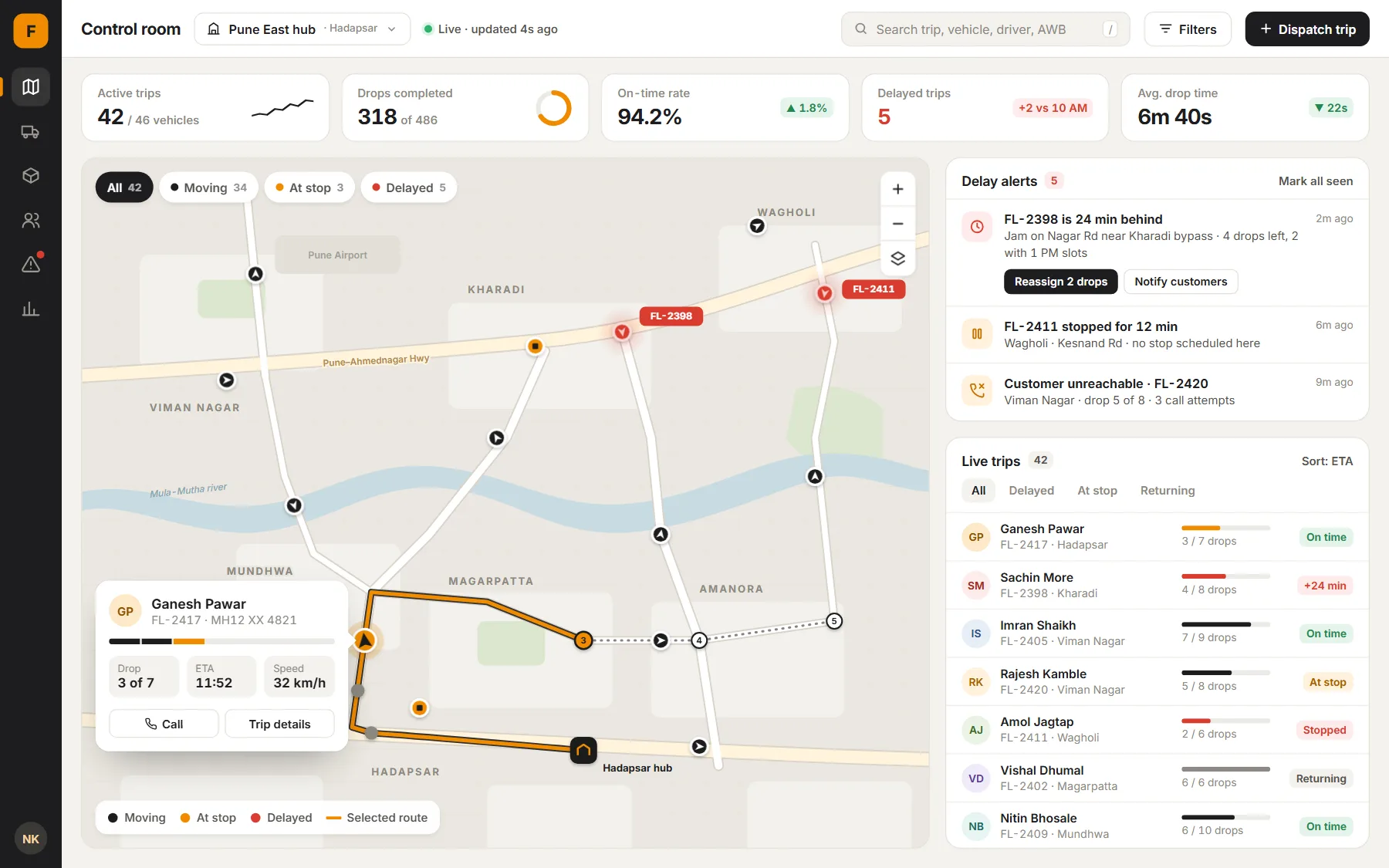The image size is (1389, 868).
Task: Focus the search trip, vehicle, driver field
Action: pos(985,29)
